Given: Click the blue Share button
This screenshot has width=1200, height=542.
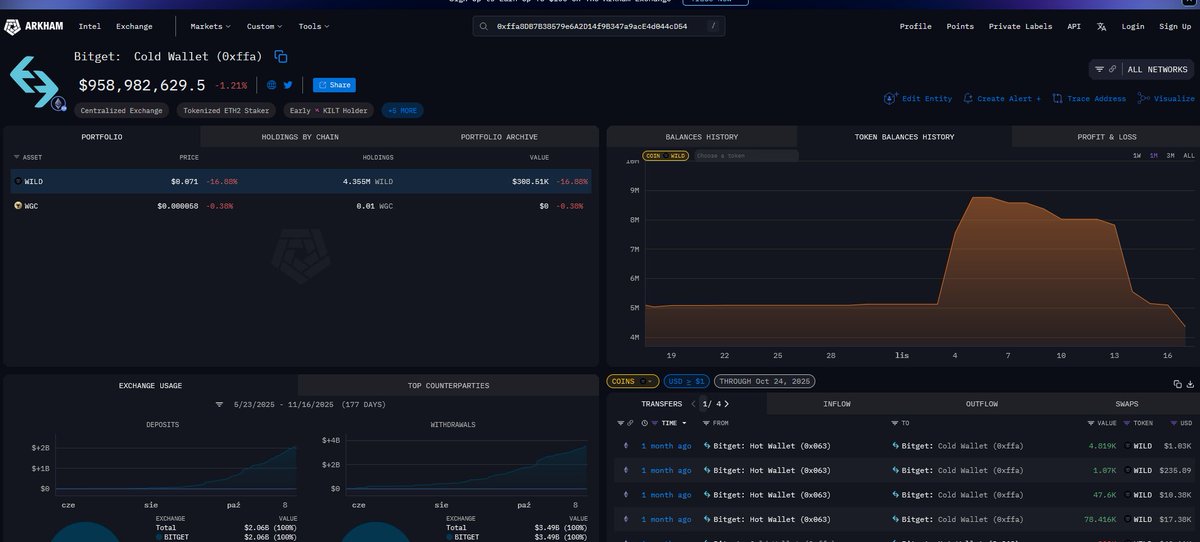Looking at the screenshot, I should coord(334,86).
